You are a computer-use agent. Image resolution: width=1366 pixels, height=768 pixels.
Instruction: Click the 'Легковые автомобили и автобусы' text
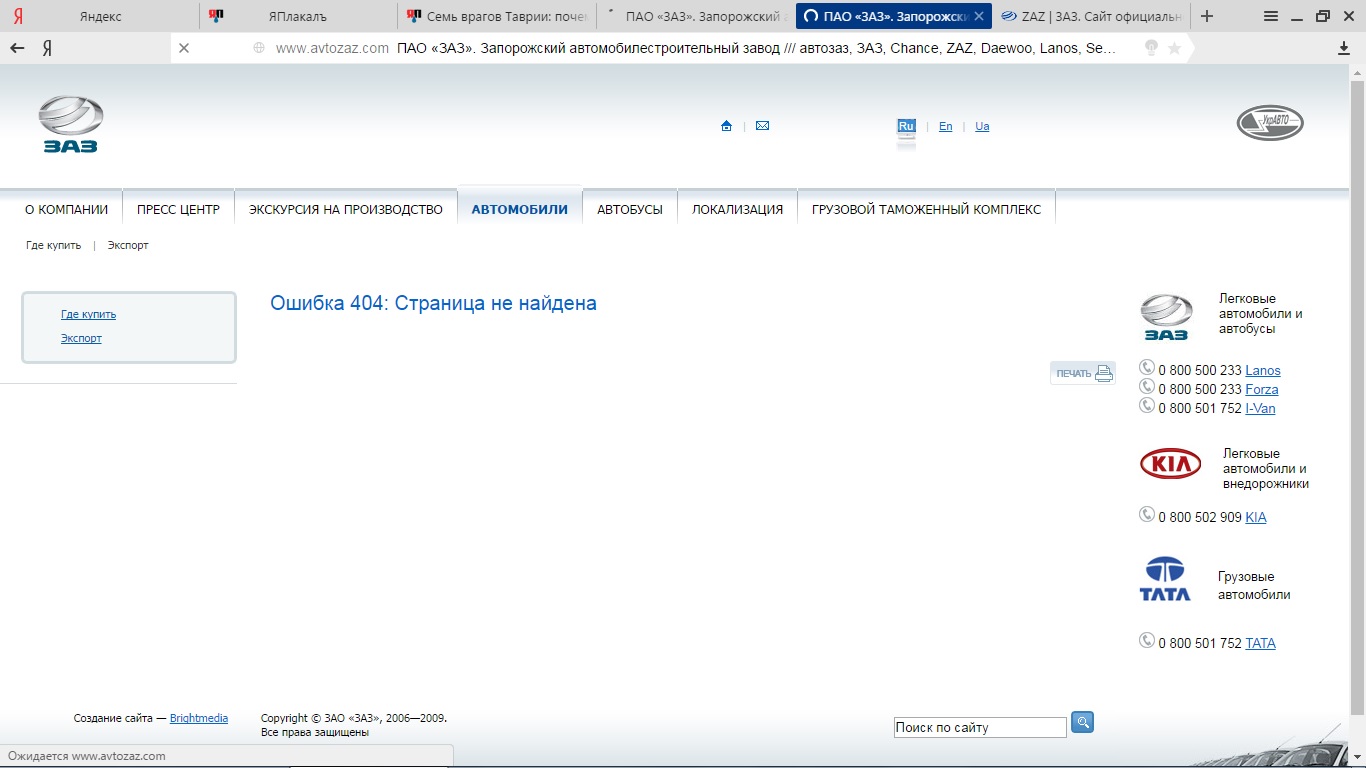(1261, 314)
